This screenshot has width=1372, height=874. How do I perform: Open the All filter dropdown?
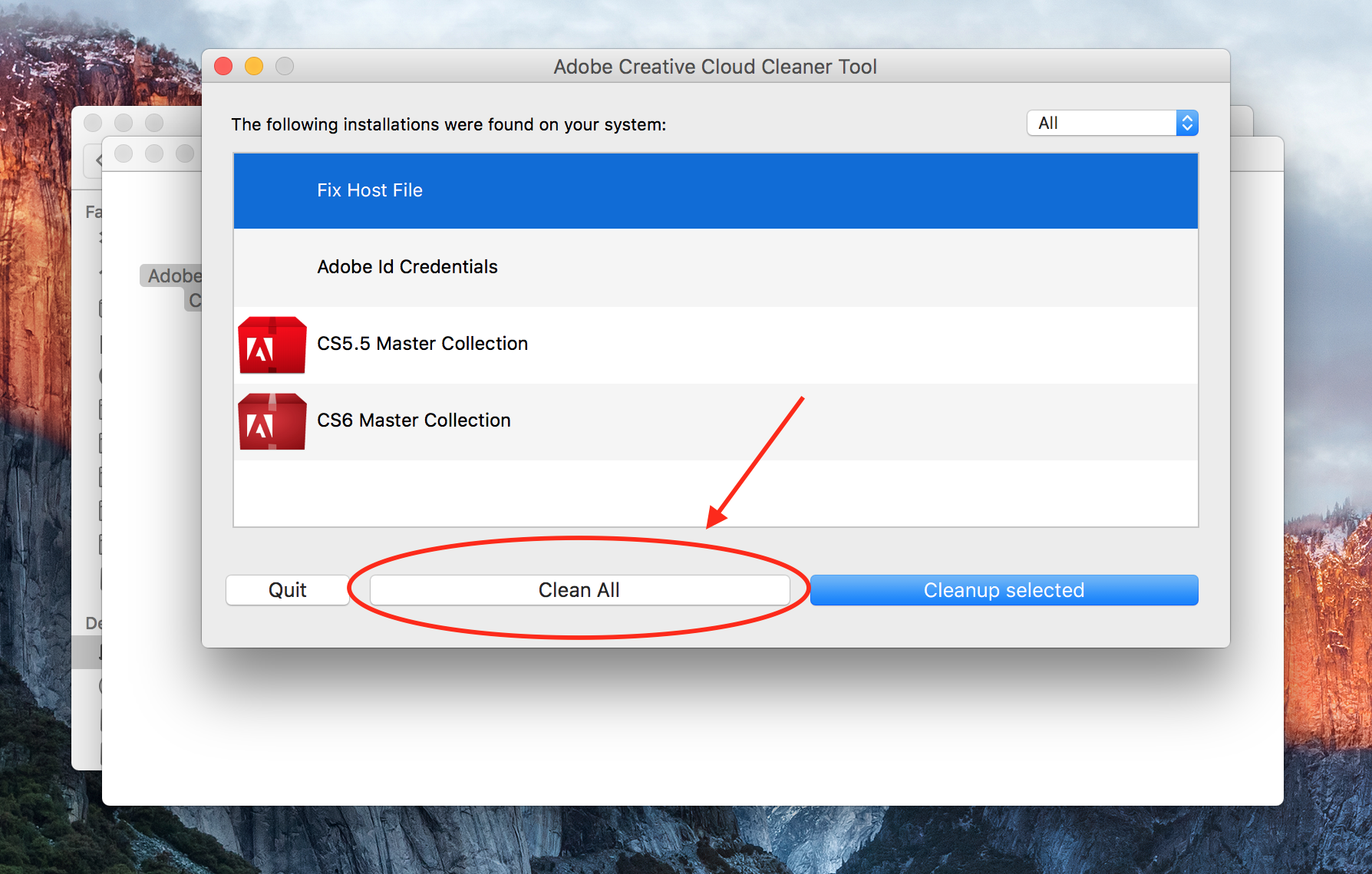[x=1113, y=123]
